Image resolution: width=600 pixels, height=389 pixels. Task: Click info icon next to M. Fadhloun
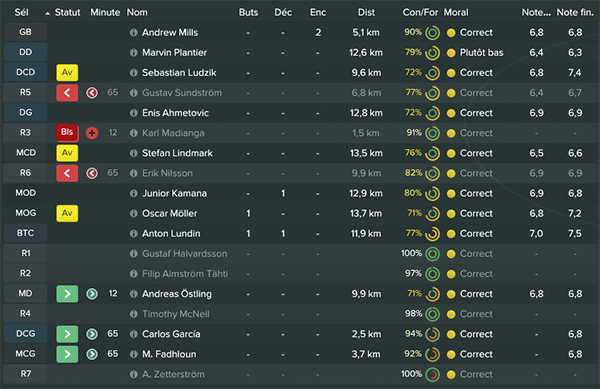[x=134, y=354]
